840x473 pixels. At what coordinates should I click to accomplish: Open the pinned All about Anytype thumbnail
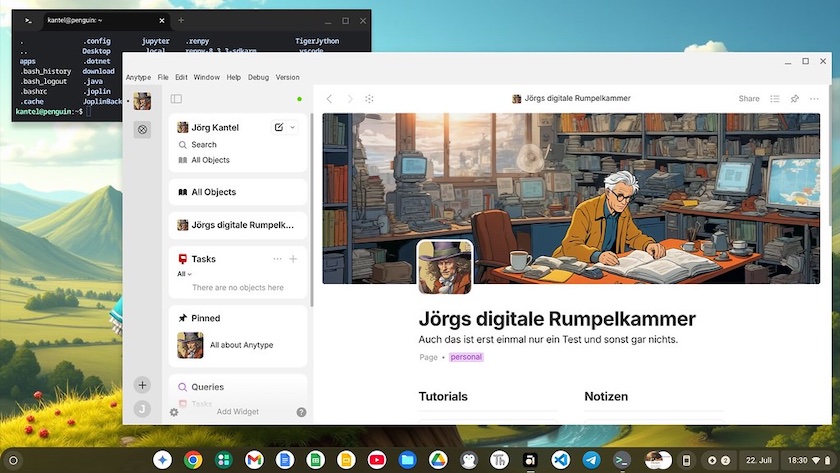pyautogui.click(x=190, y=345)
